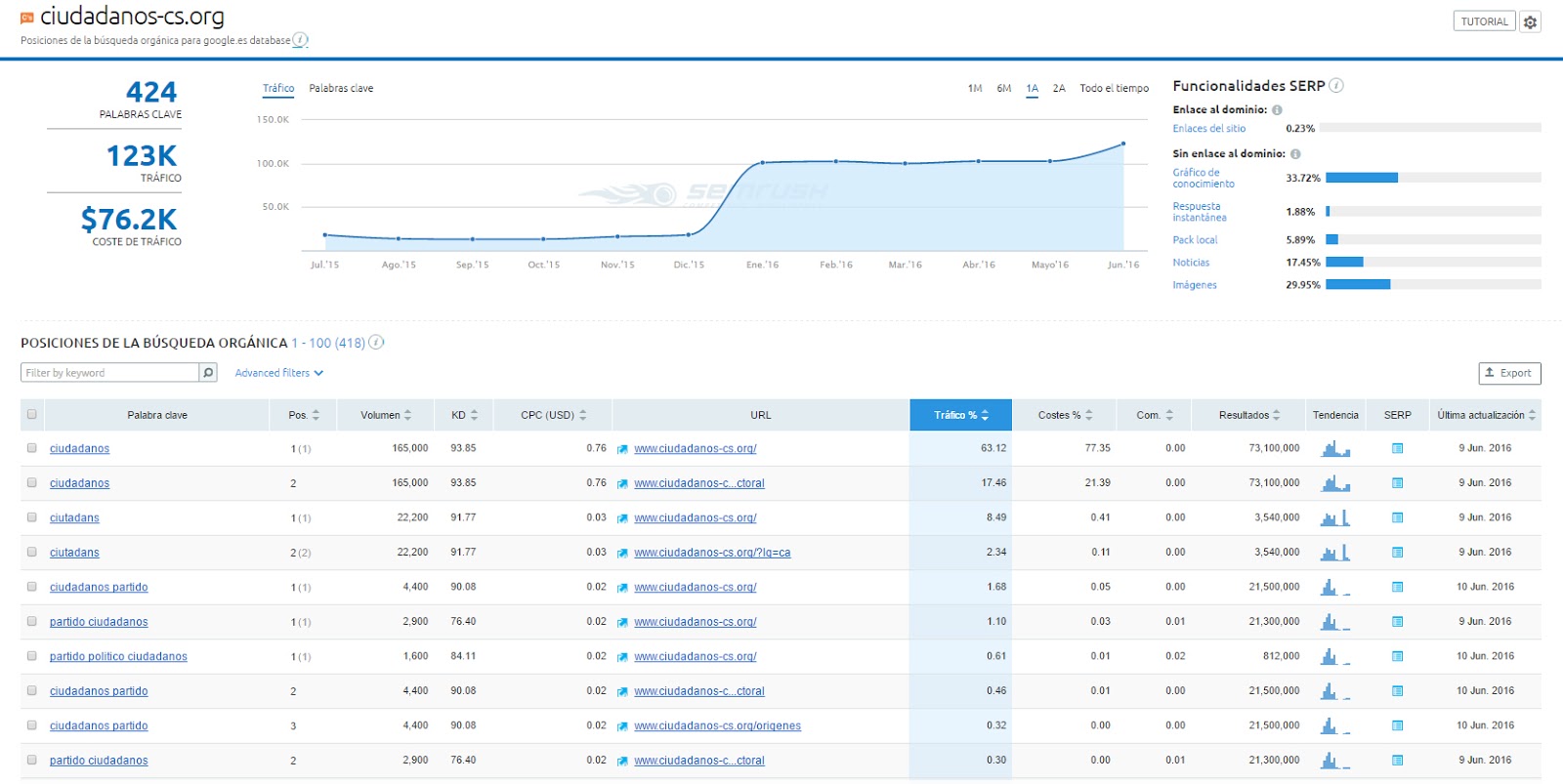This screenshot has height=784, width=1563.
Task: Click the Gráfico de conocimiento 33.72% bar
Action: 1433,178
